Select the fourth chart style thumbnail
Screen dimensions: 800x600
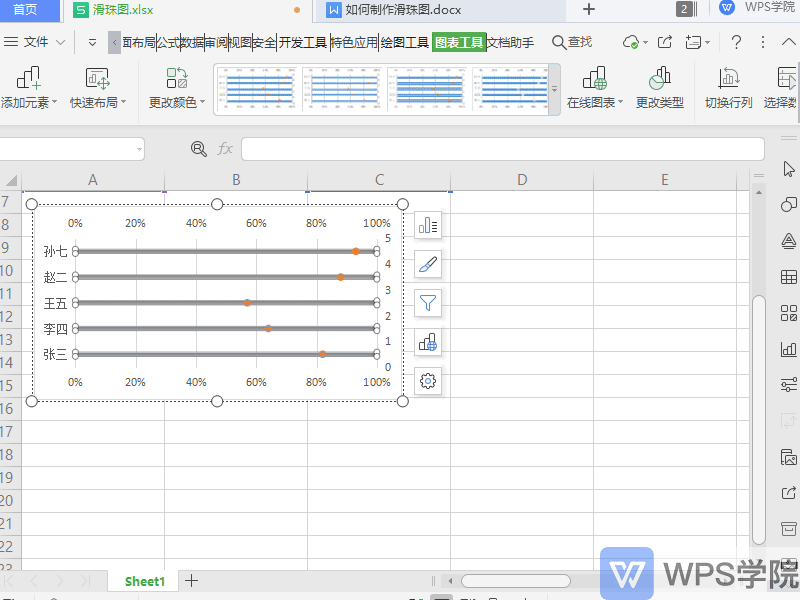[x=510, y=89]
